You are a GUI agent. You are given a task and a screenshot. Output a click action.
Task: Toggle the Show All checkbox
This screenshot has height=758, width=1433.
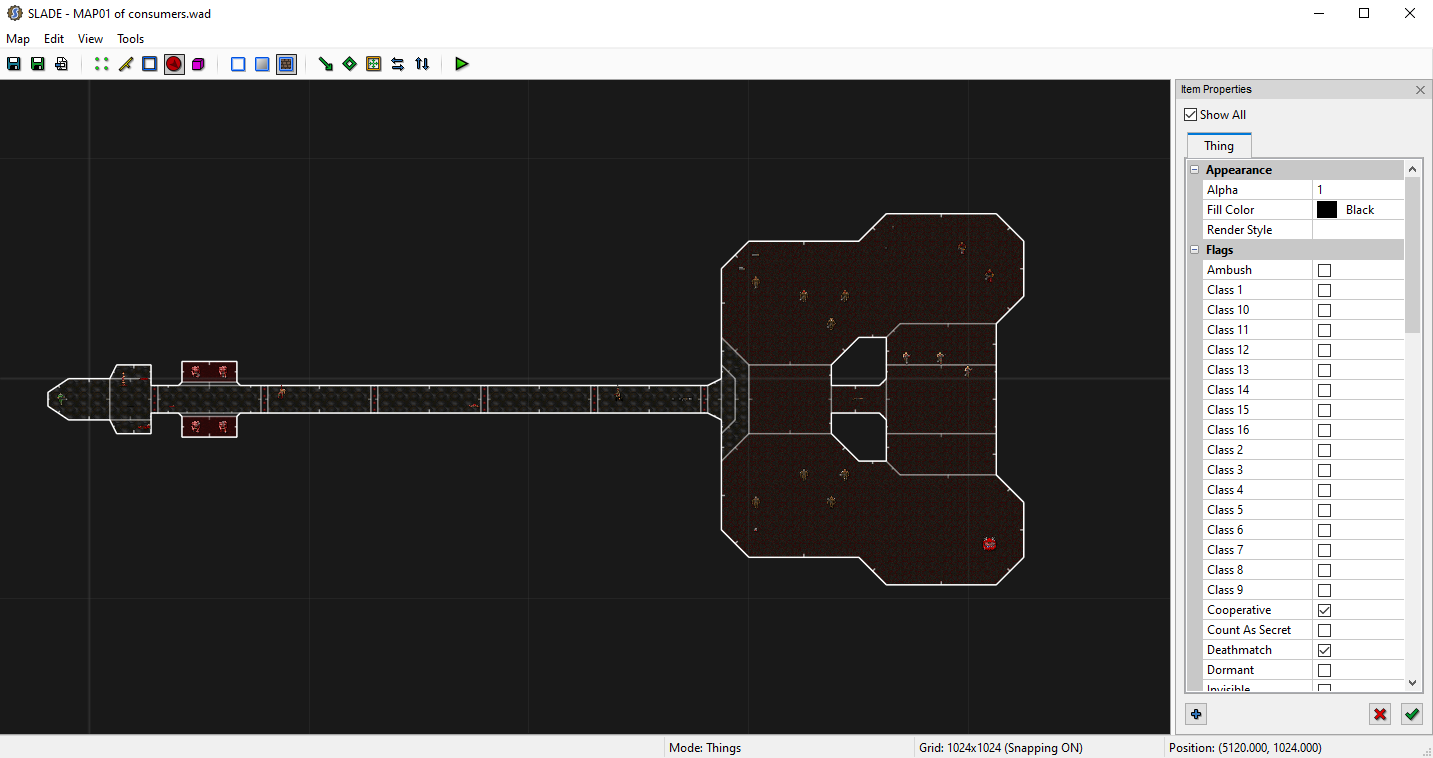1190,115
